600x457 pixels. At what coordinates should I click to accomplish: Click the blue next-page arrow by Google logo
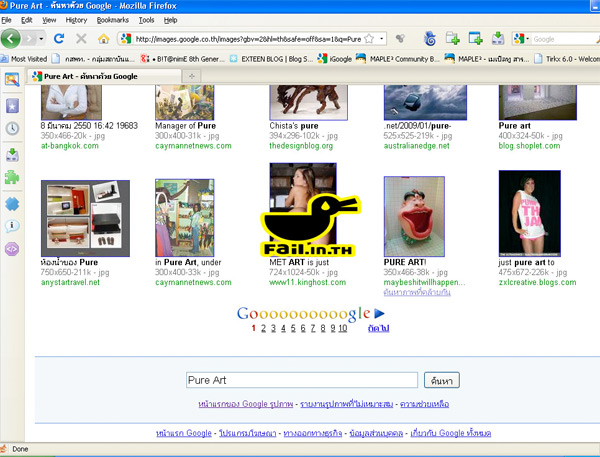379,313
